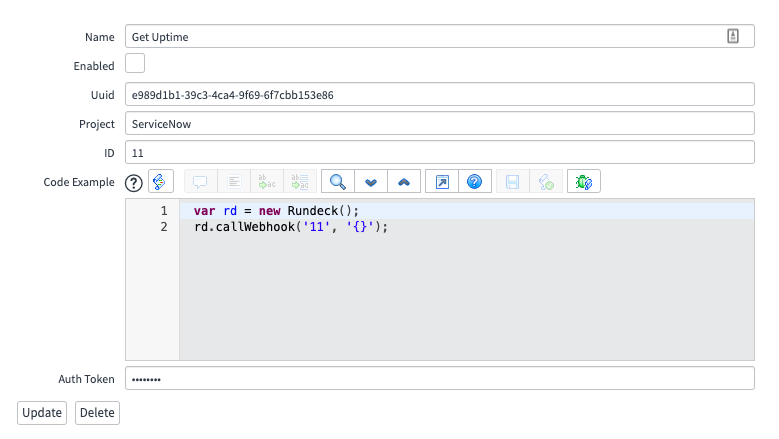Click the icon inside Name field
The image size is (779, 439).
733,36
